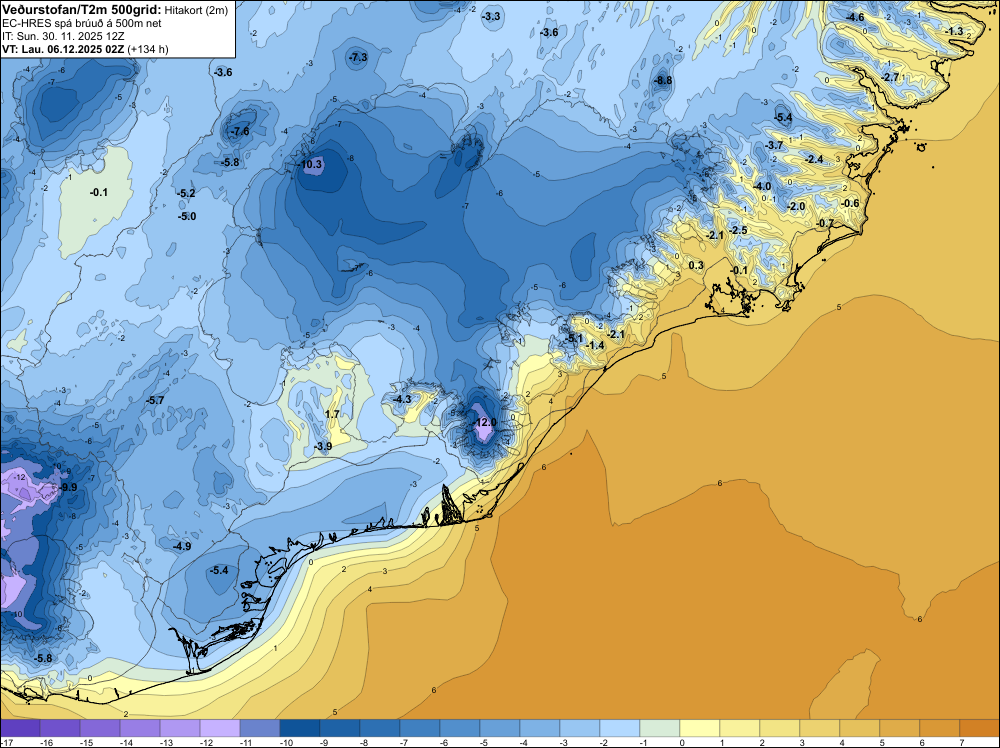This screenshot has width=1000, height=748.
Task: Click the -1.3 temperature value
Action: (954, 32)
